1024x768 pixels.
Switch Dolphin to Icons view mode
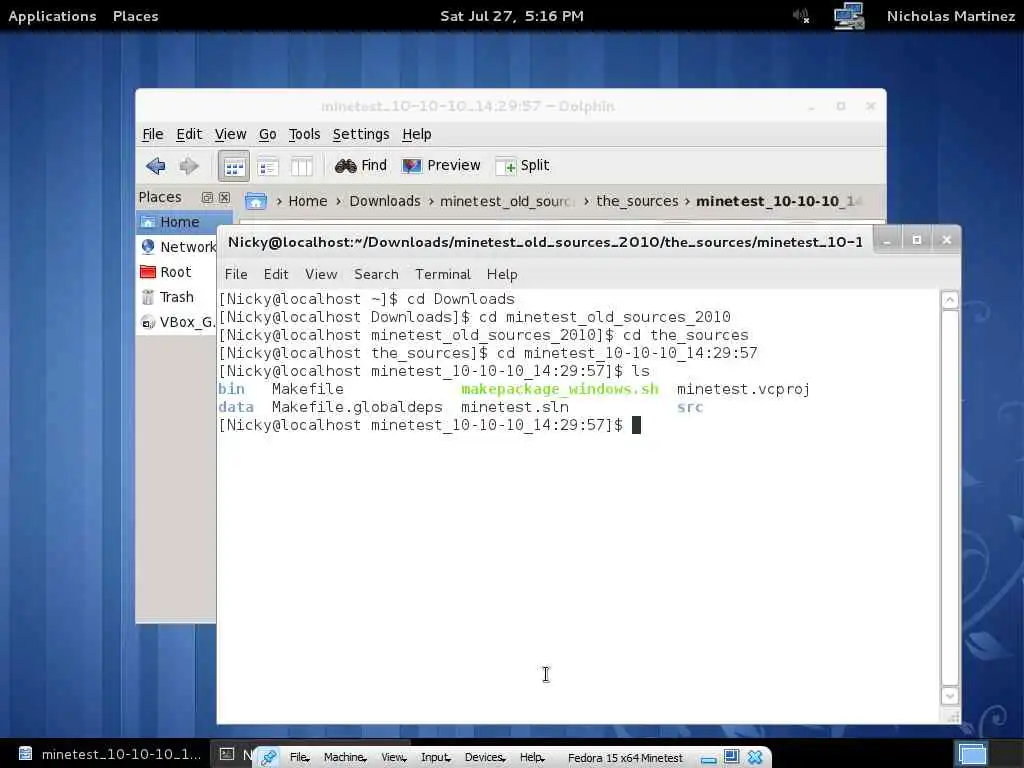point(234,167)
